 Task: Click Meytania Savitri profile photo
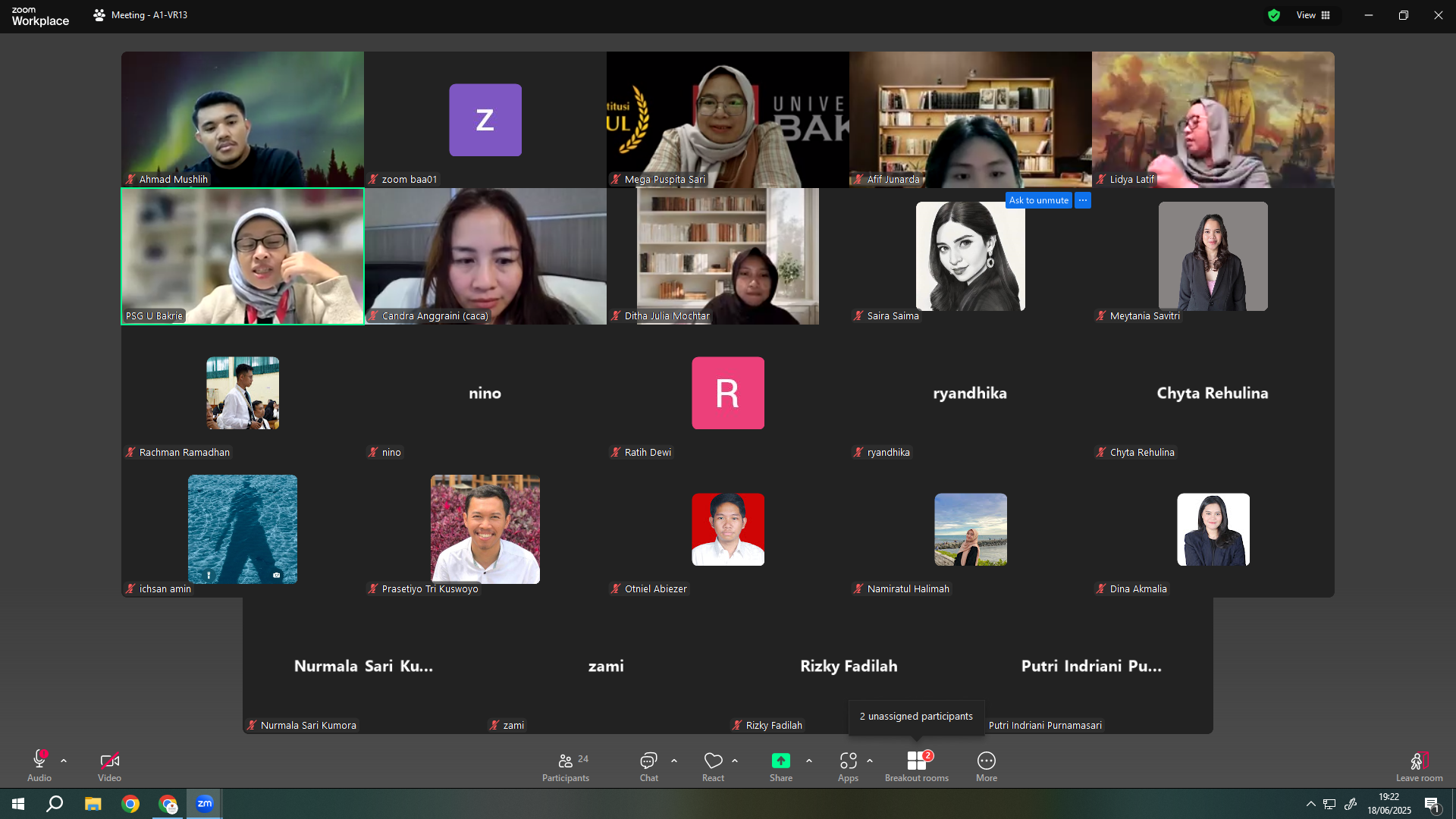click(x=1213, y=256)
